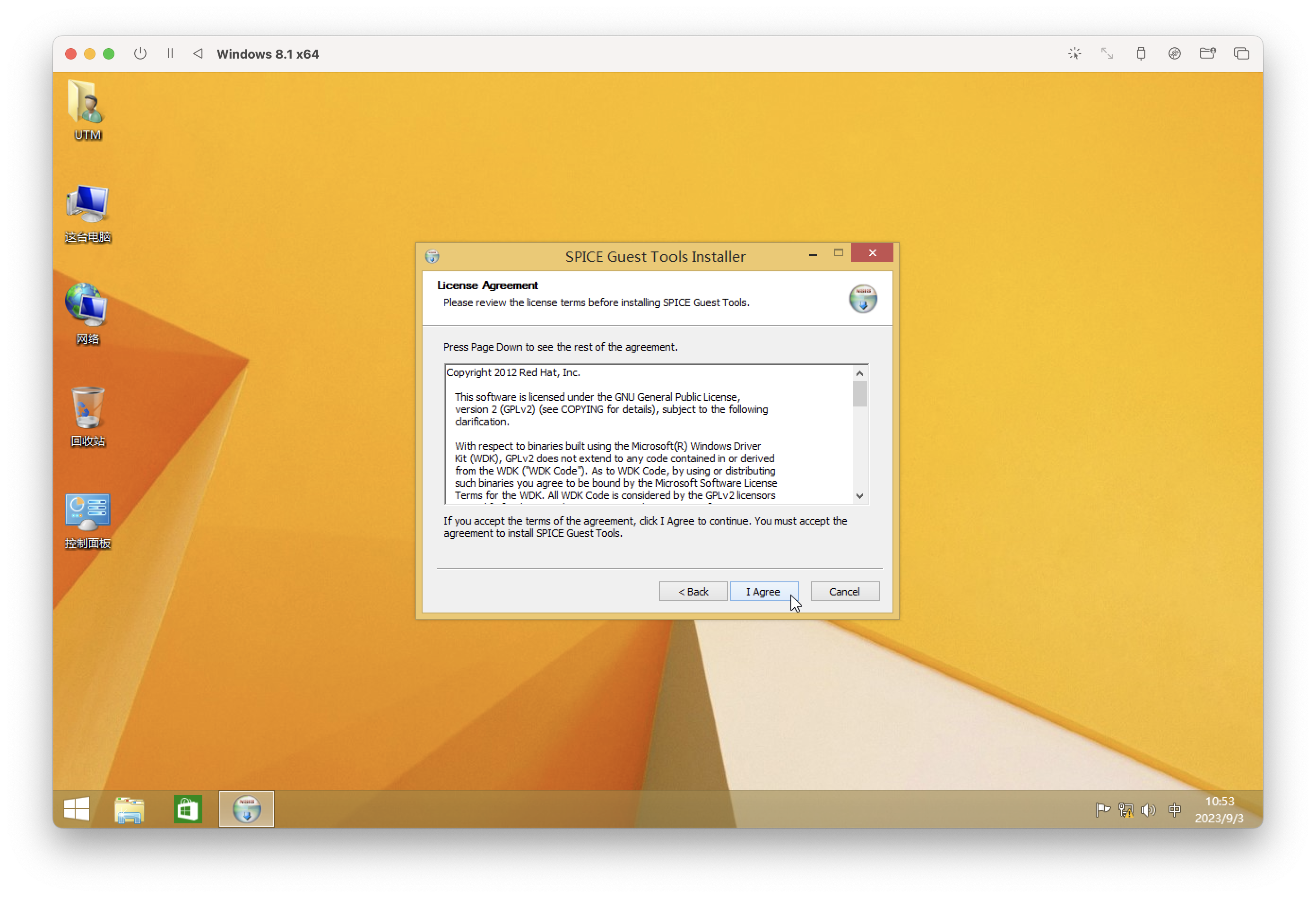Screen dimensions: 1316x898
Task: Open the UTM folder on desktop
Action: (87, 110)
